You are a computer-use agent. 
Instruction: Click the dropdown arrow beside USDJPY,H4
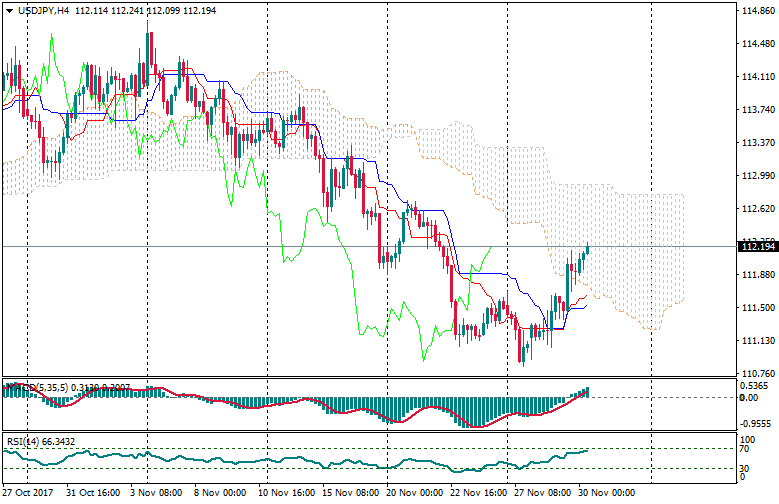click(x=8, y=10)
